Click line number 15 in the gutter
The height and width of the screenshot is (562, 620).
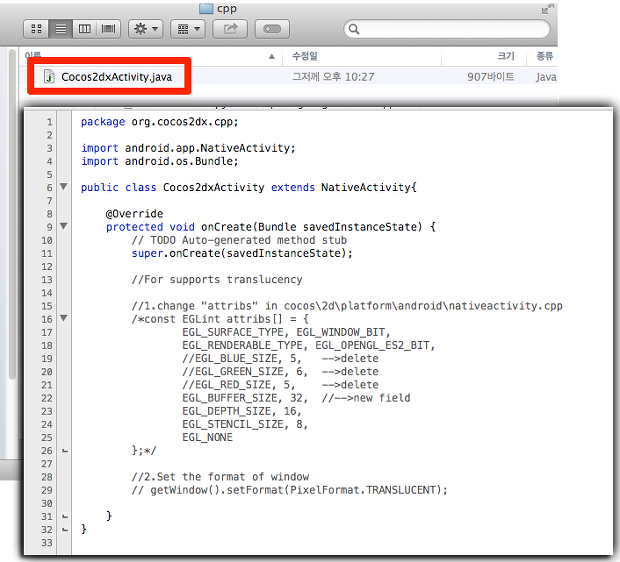47,306
